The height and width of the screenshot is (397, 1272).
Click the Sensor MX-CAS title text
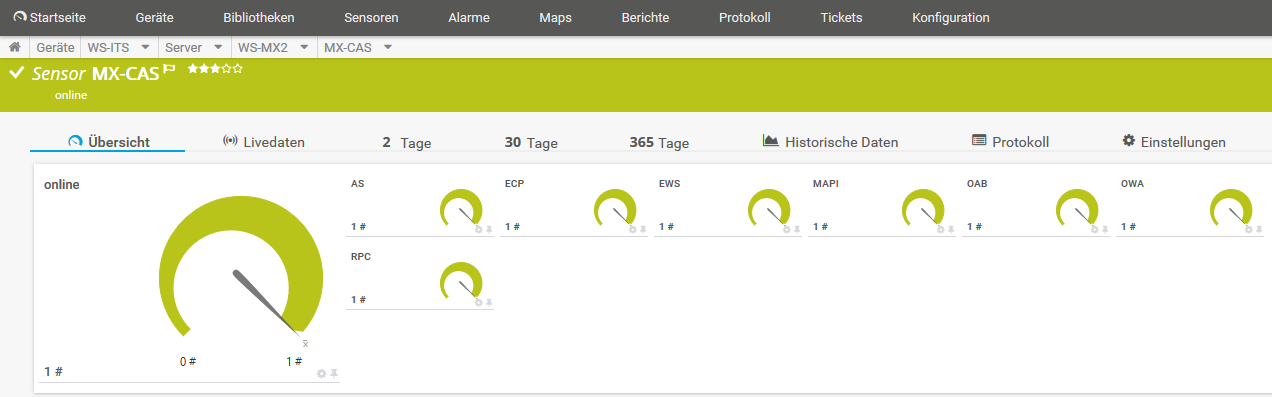96,73
